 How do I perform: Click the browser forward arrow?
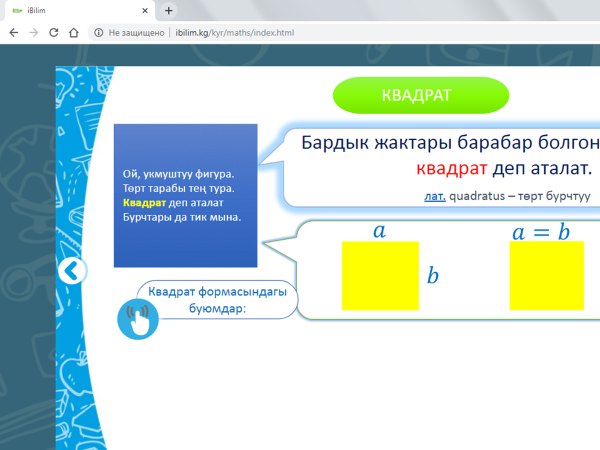click(34, 33)
